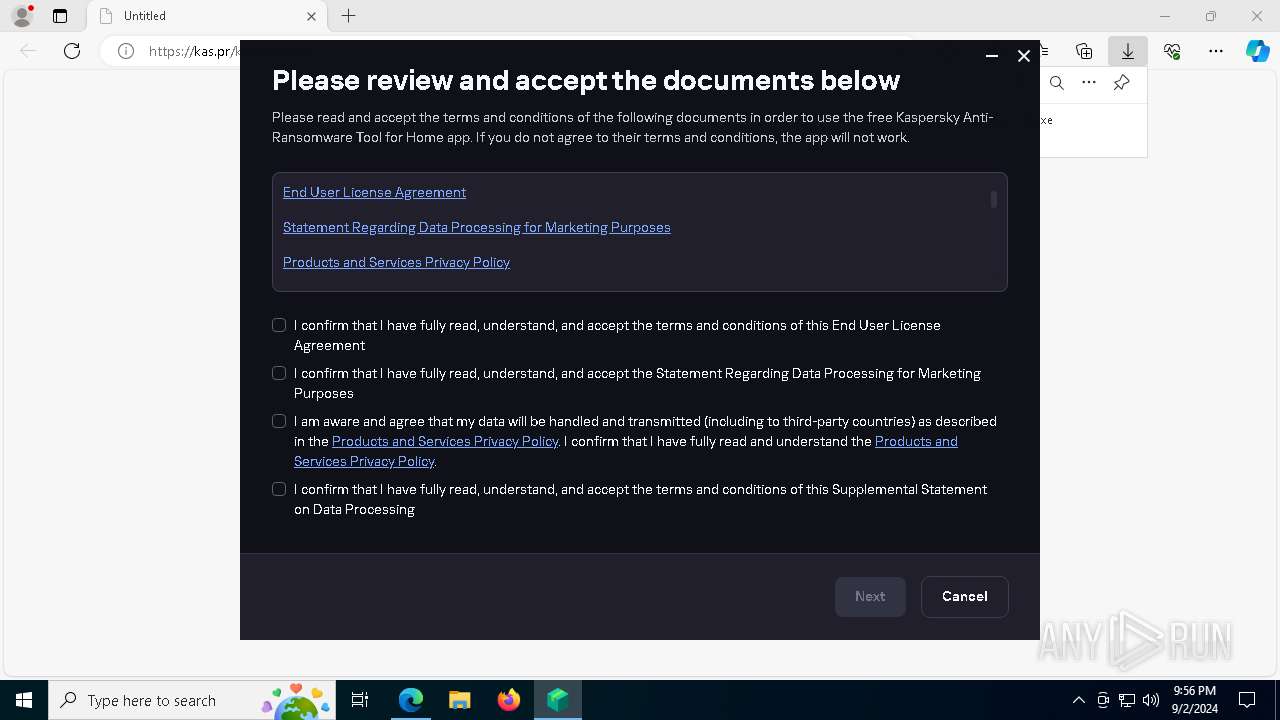This screenshot has width=1280, height=720.
Task: Open Products and Services Privacy Policy in document list
Action: tap(396, 262)
